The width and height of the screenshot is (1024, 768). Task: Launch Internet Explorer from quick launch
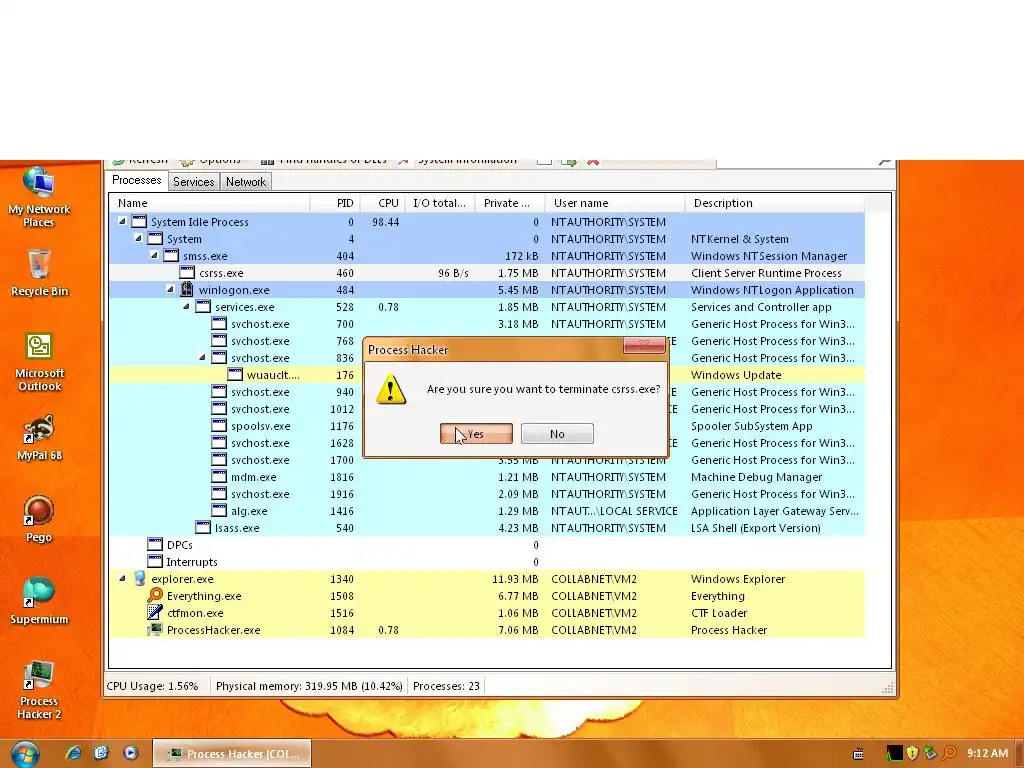pos(74,753)
